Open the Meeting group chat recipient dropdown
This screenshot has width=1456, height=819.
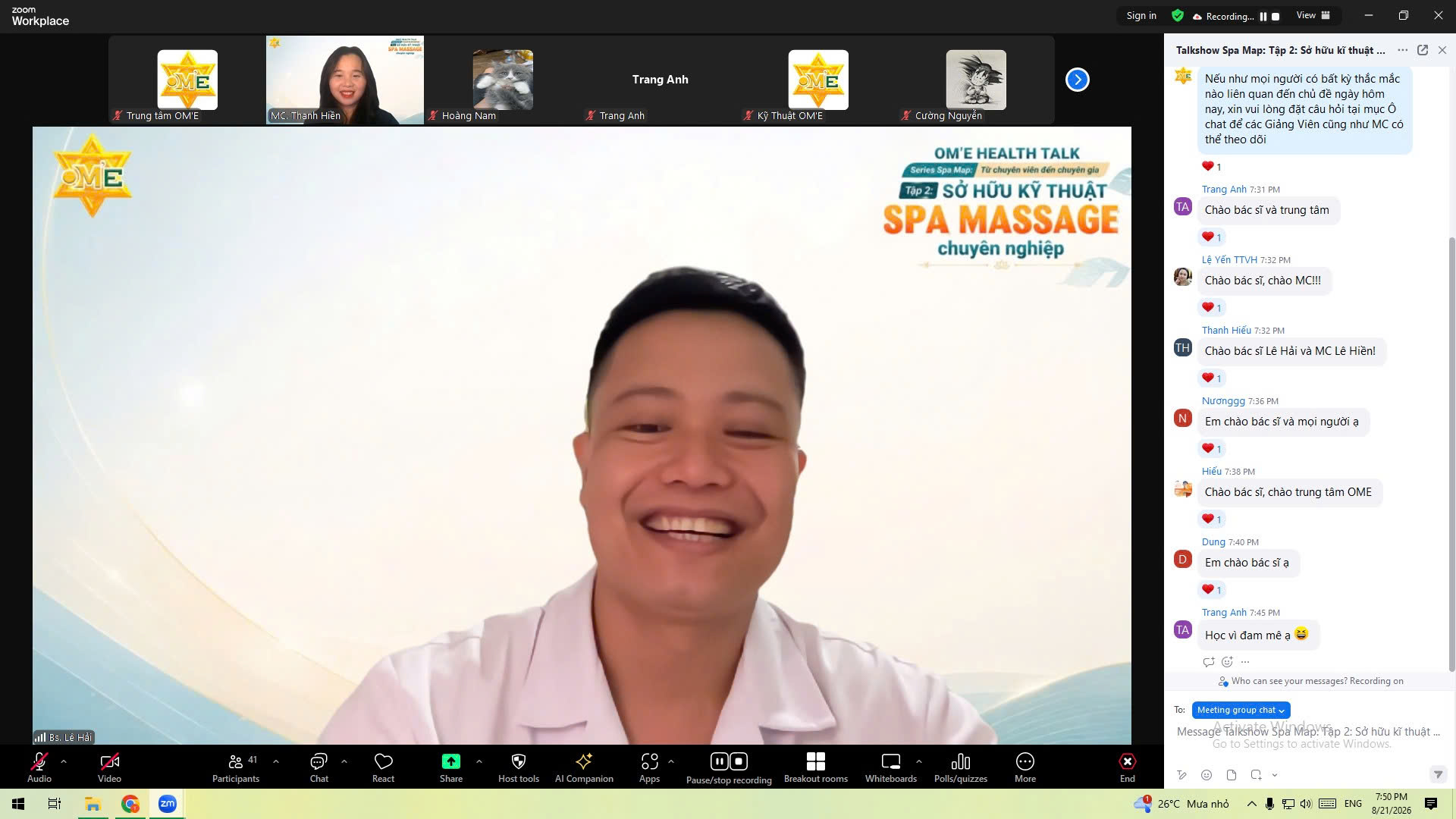coord(1241,710)
